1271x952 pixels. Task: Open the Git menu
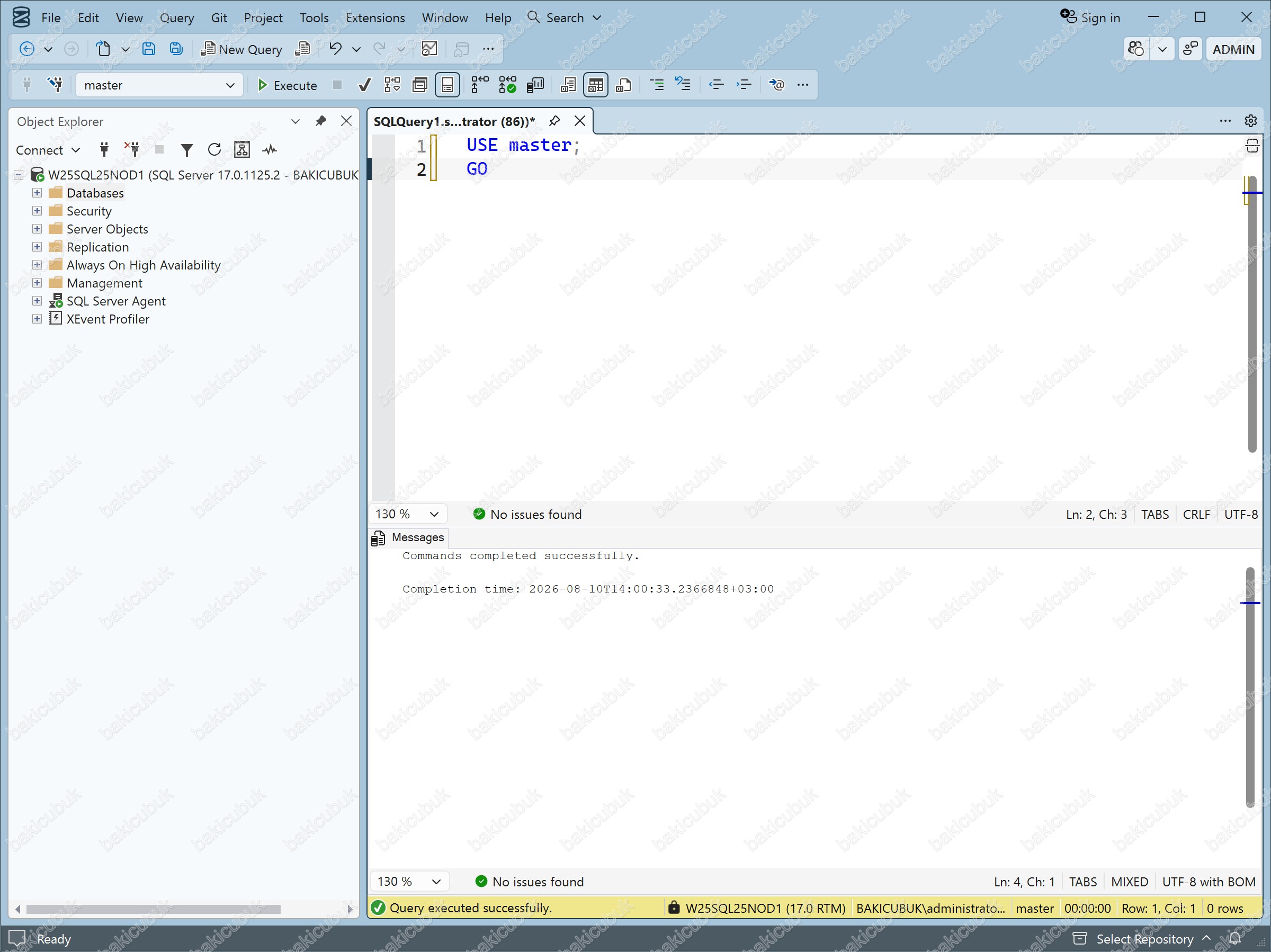pos(219,18)
